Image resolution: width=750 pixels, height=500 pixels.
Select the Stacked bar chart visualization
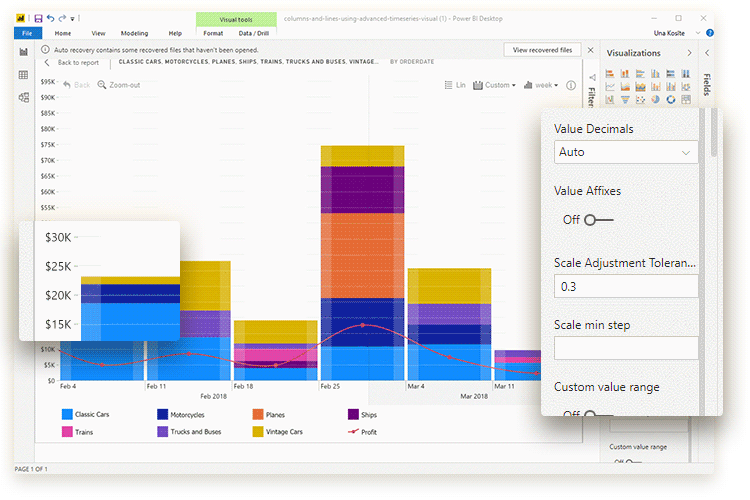tap(610, 73)
